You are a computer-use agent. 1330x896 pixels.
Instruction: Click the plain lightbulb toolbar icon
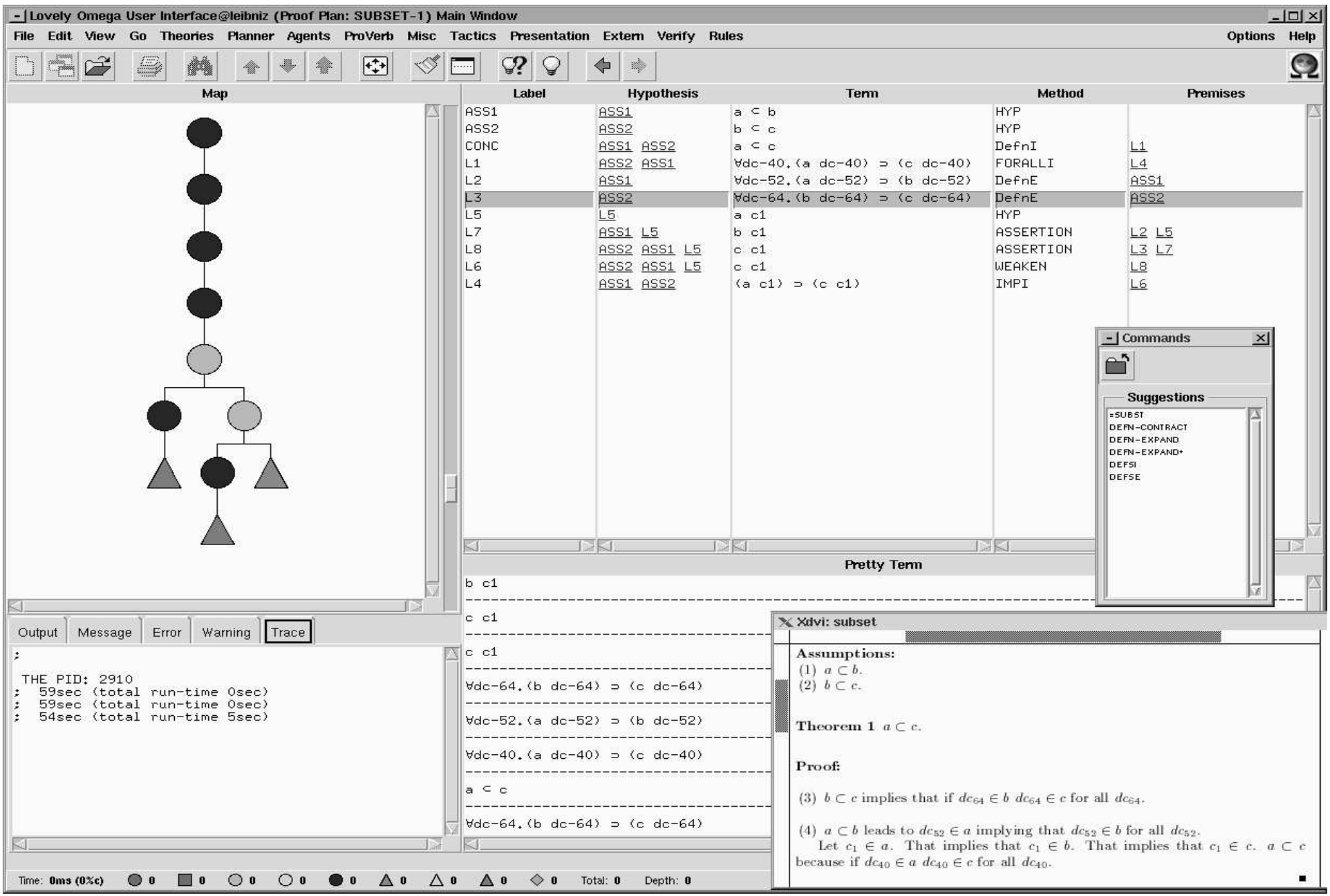coord(551,66)
